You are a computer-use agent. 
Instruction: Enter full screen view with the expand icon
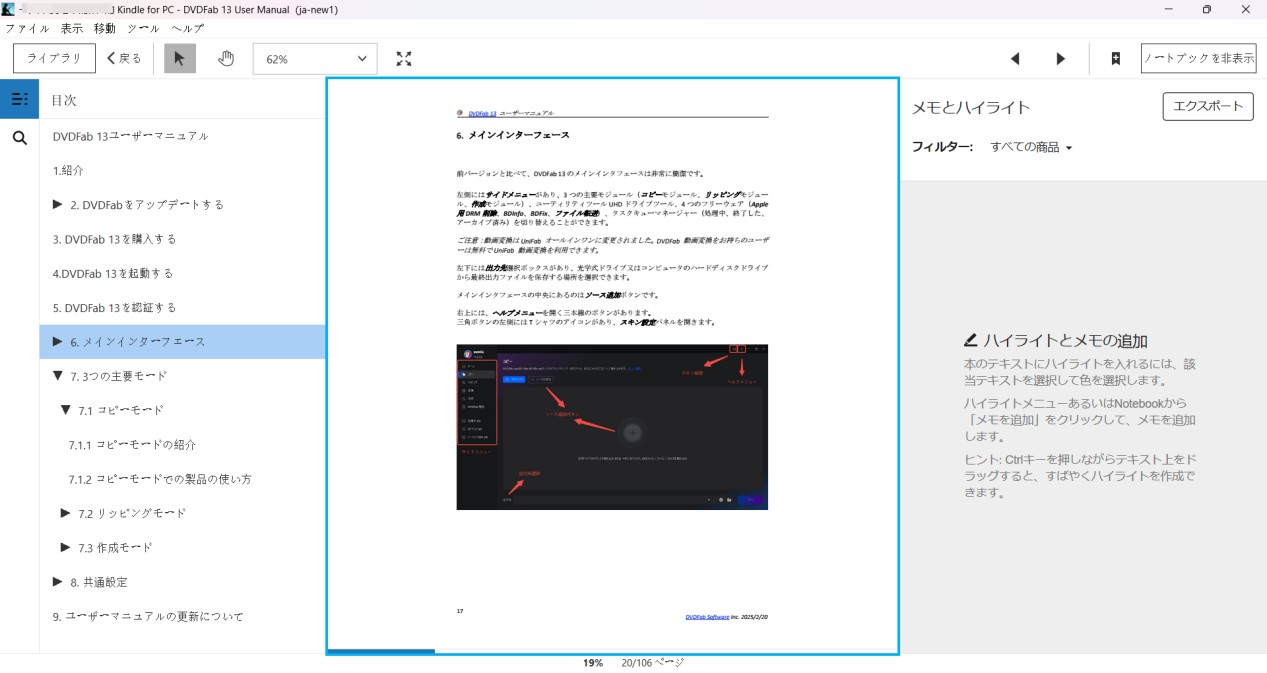tap(403, 59)
